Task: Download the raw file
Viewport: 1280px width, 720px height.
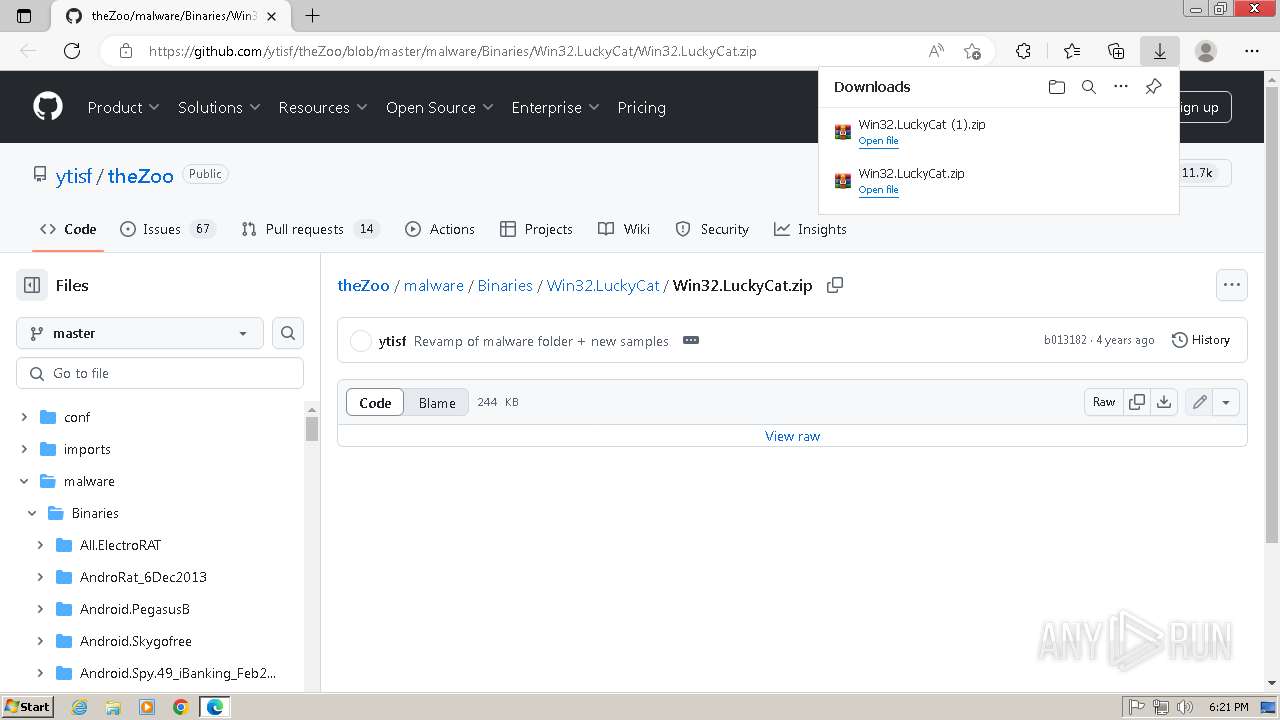Action: pos(1164,402)
